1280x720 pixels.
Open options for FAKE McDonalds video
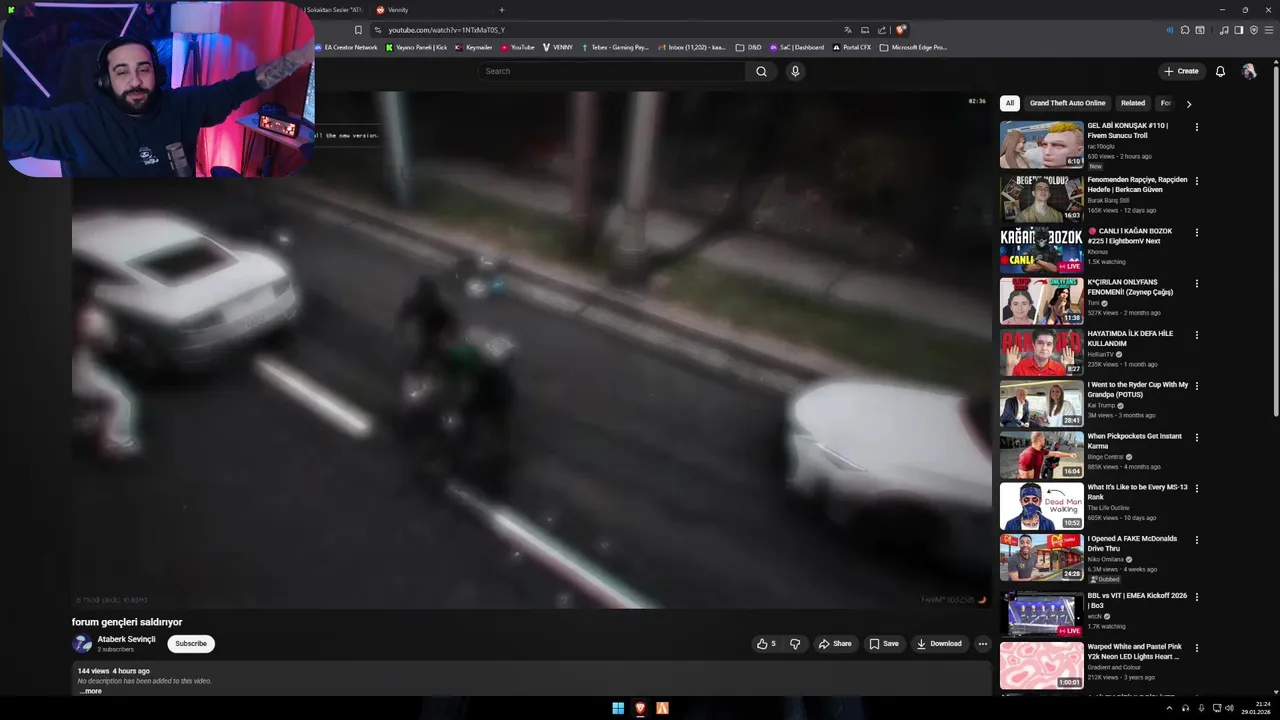click(x=1196, y=539)
